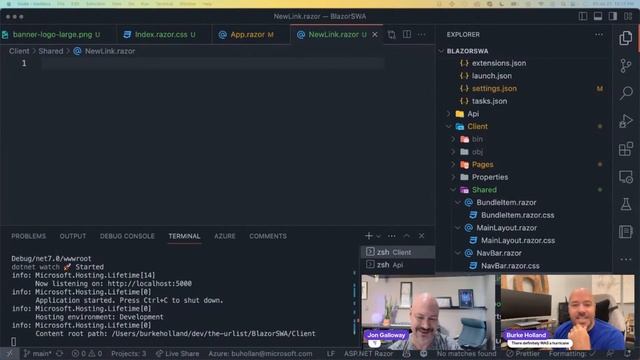The width and height of the screenshot is (640, 360).
Task: Click the open changes icon beside tabs
Action: click(x=391, y=35)
